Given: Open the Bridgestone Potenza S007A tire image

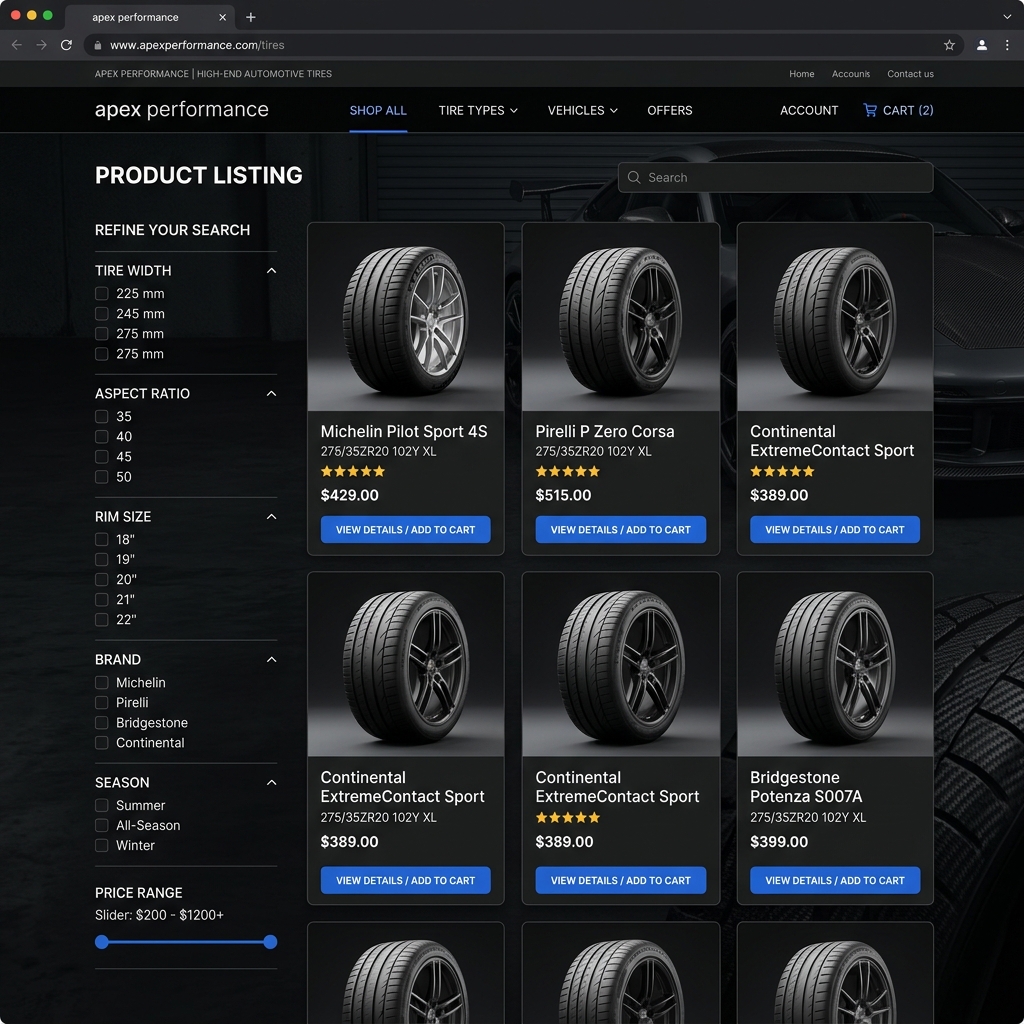Looking at the screenshot, I should 835,665.
